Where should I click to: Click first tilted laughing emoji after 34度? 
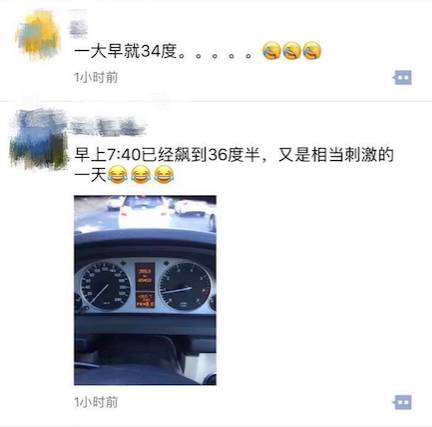(271, 51)
